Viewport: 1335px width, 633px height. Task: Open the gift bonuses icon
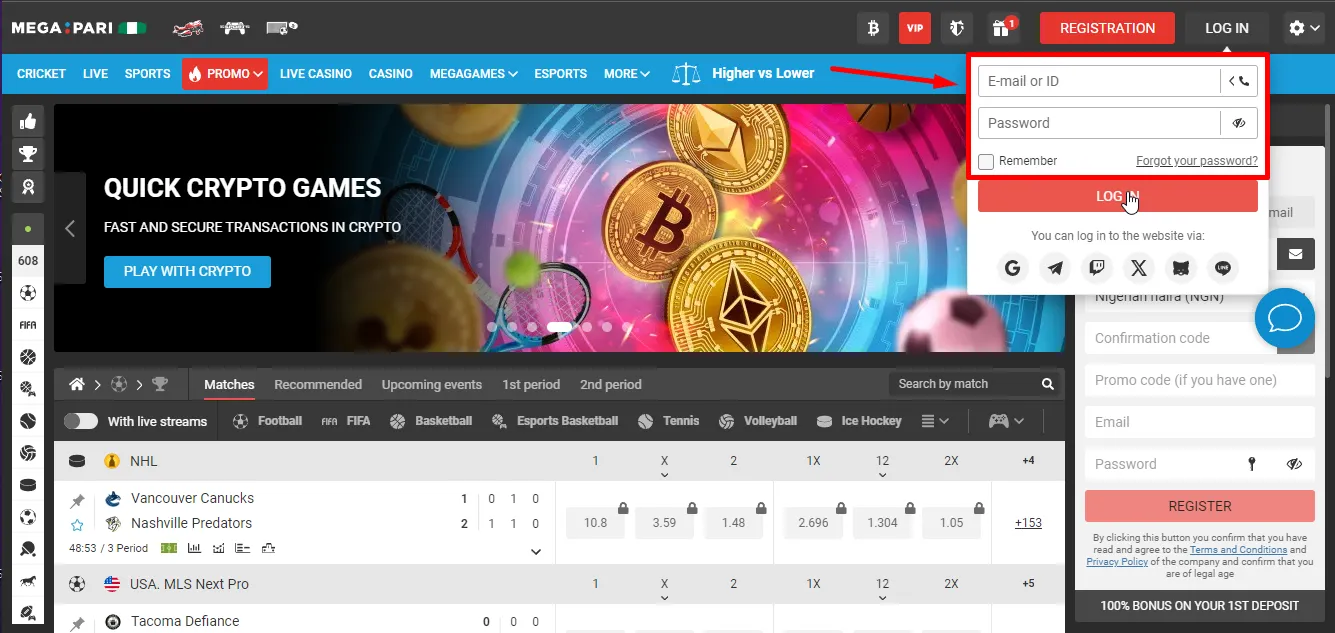[x=999, y=28]
